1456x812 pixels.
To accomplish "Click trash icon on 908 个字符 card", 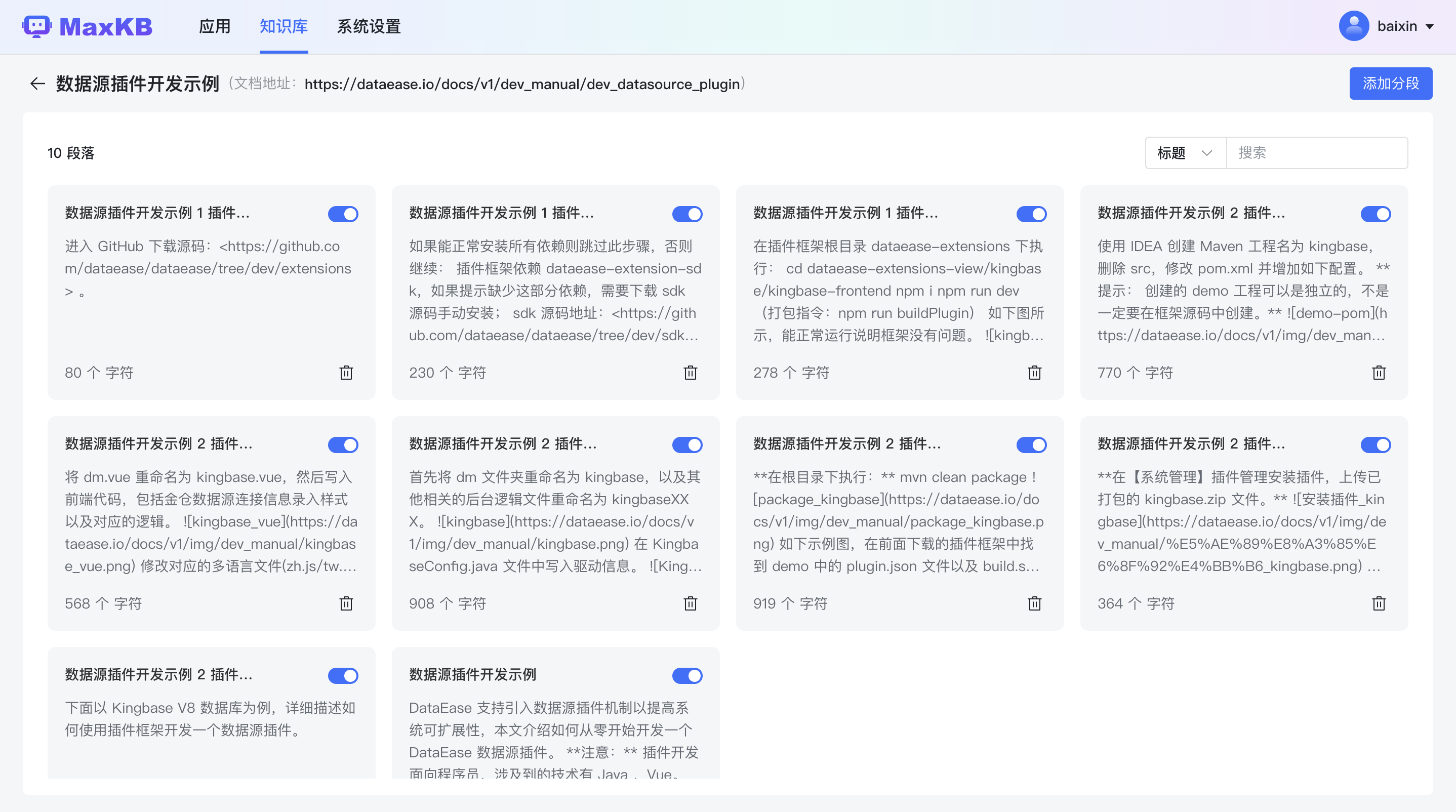I will pyautogui.click(x=690, y=603).
